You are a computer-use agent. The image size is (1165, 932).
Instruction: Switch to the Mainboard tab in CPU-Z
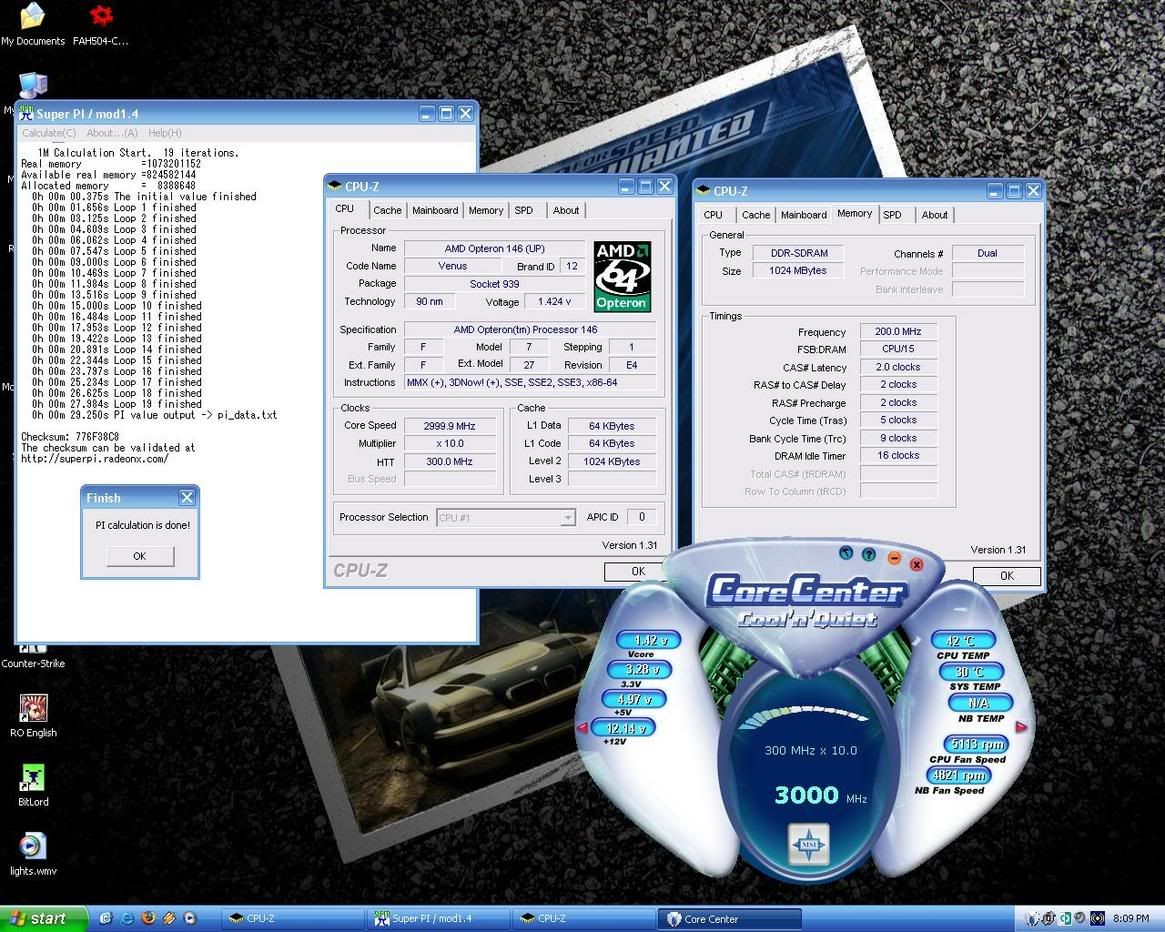(x=435, y=210)
